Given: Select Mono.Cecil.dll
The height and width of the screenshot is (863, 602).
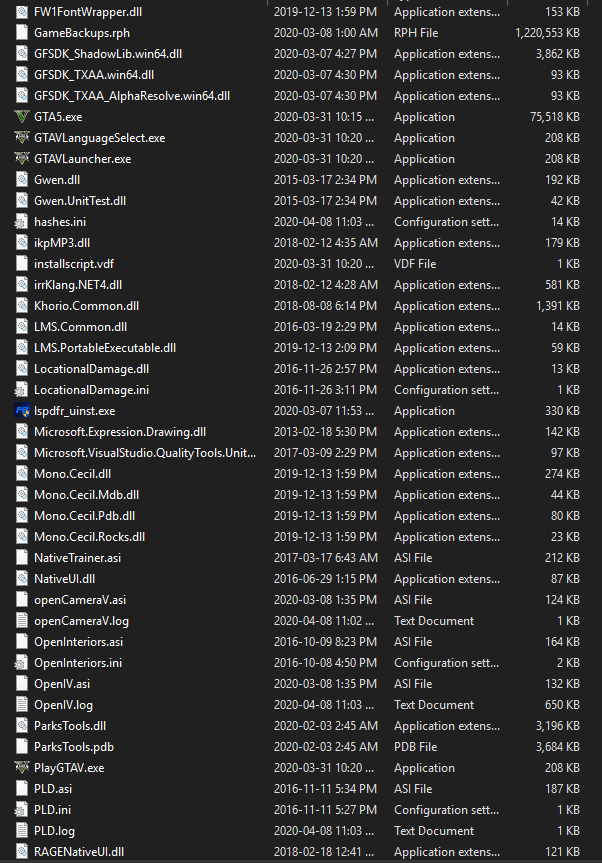Looking at the screenshot, I should [73, 474].
